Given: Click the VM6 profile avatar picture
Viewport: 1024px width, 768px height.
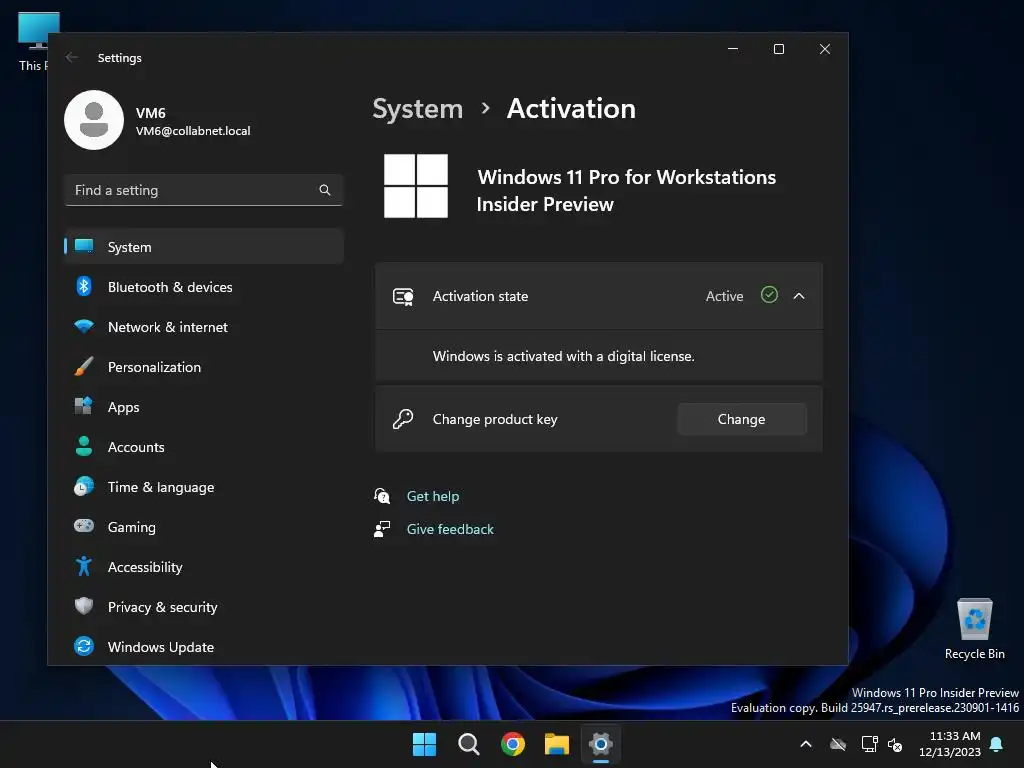Looking at the screenshot, I should pyautogui.click(x=94, y=120).
